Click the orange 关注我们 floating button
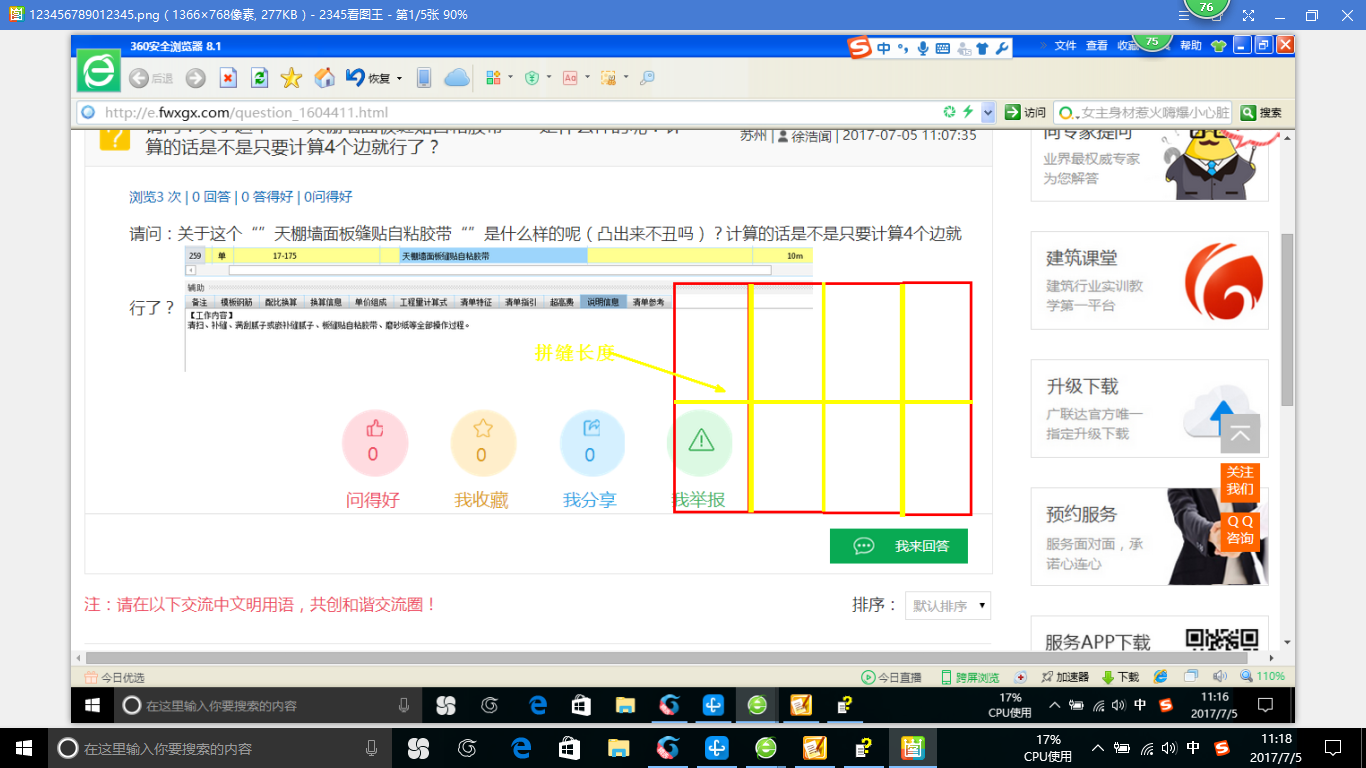 [1240, 481]
